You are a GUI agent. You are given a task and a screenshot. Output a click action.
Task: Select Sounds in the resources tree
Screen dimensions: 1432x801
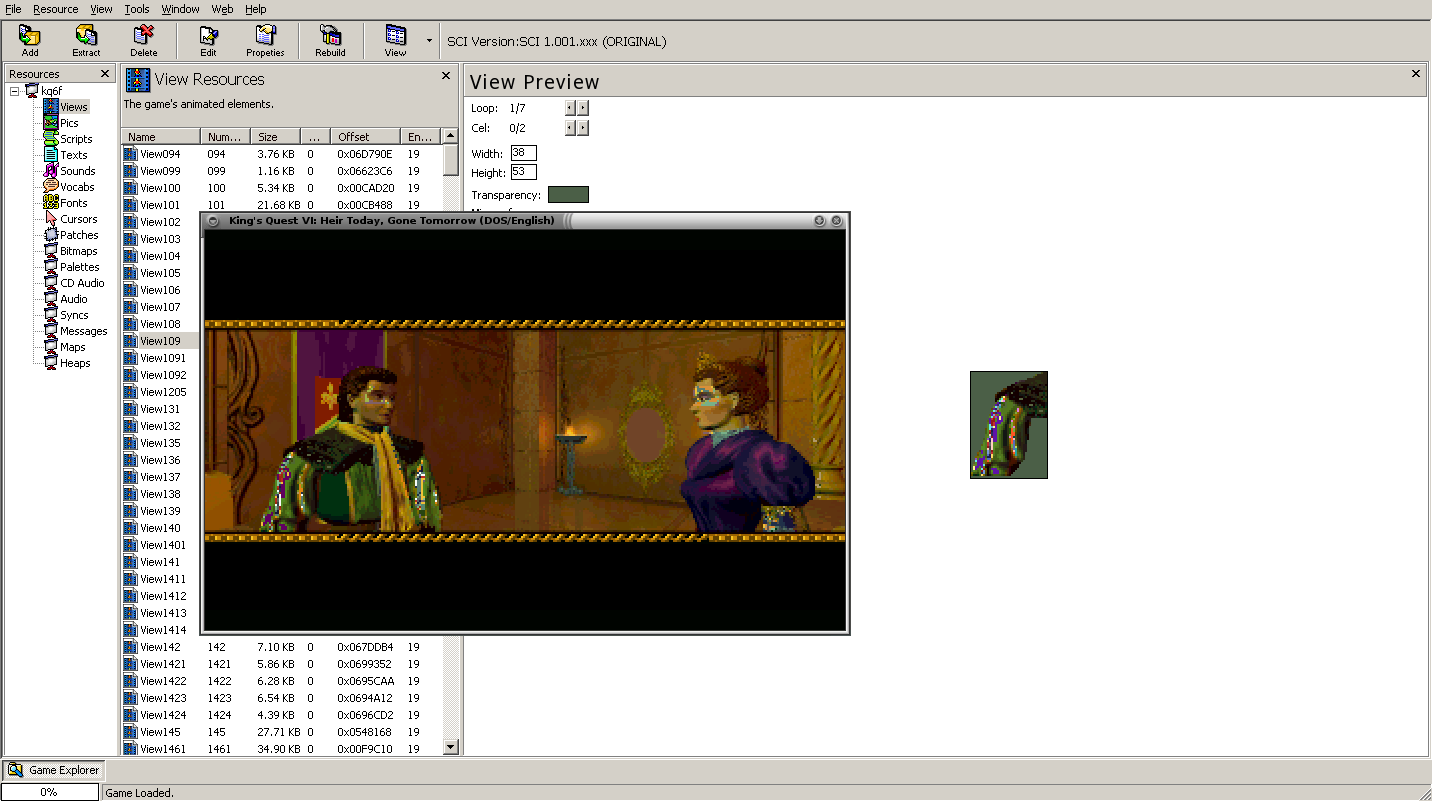coord(78,171)
